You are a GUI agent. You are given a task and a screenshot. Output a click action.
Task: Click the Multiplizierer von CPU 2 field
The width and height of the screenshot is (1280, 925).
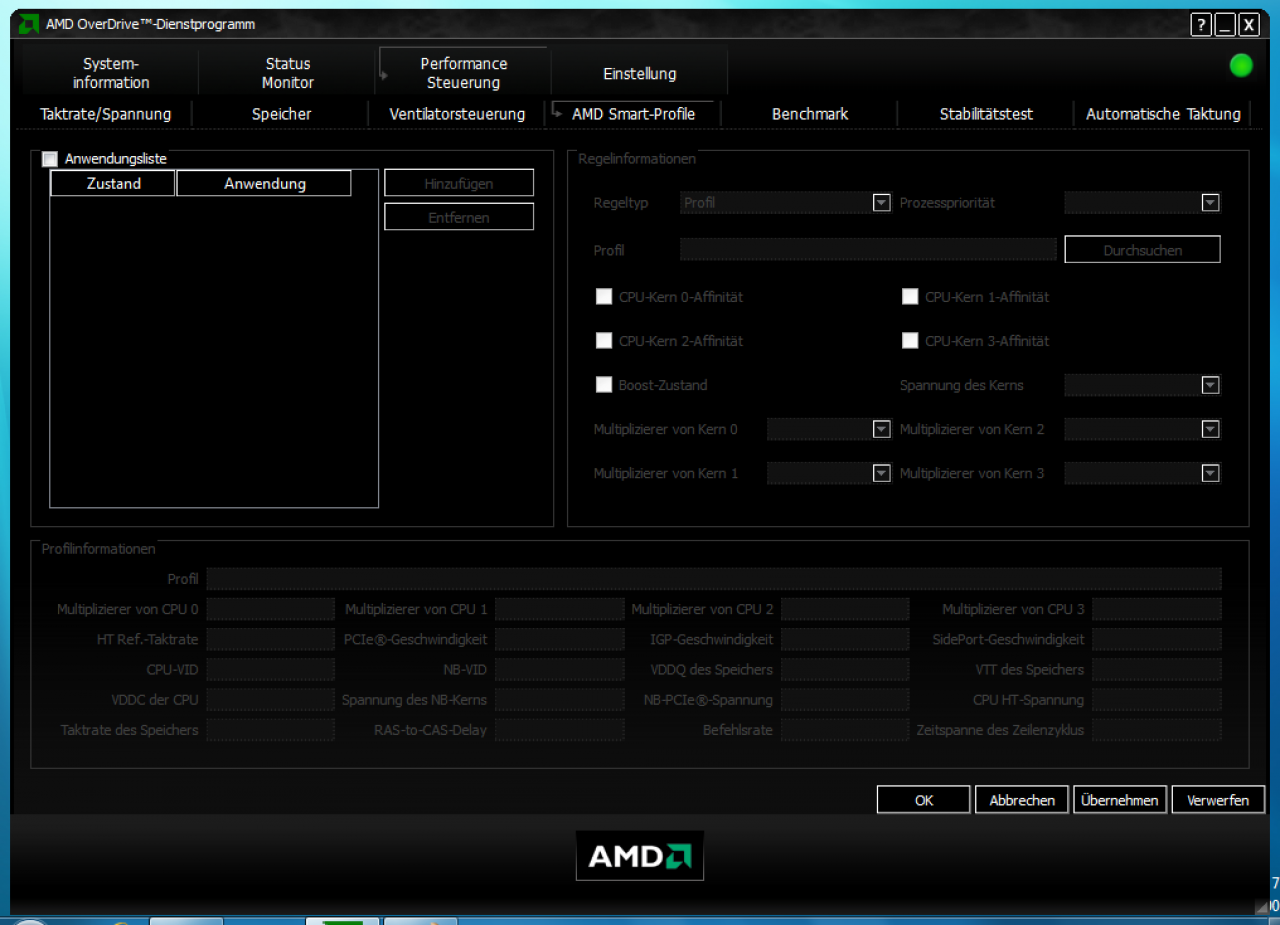pyautogui.click(x=845, y=609)
